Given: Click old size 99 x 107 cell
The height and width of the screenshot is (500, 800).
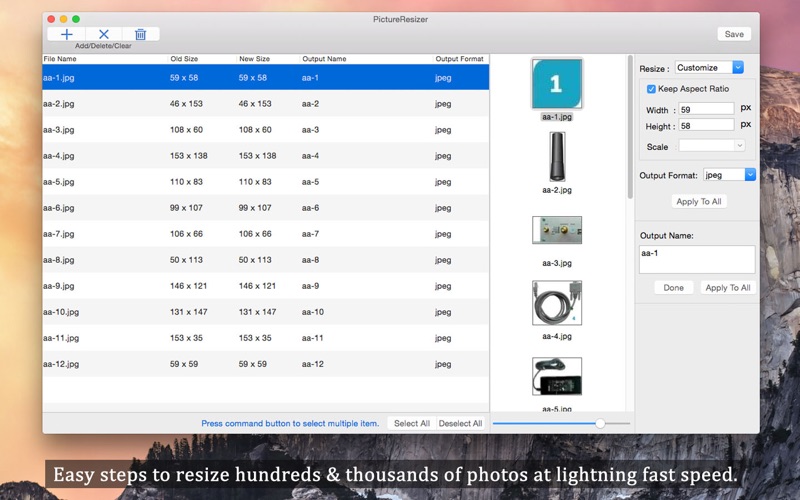Looking at the screenshot, I should point(186,208).
